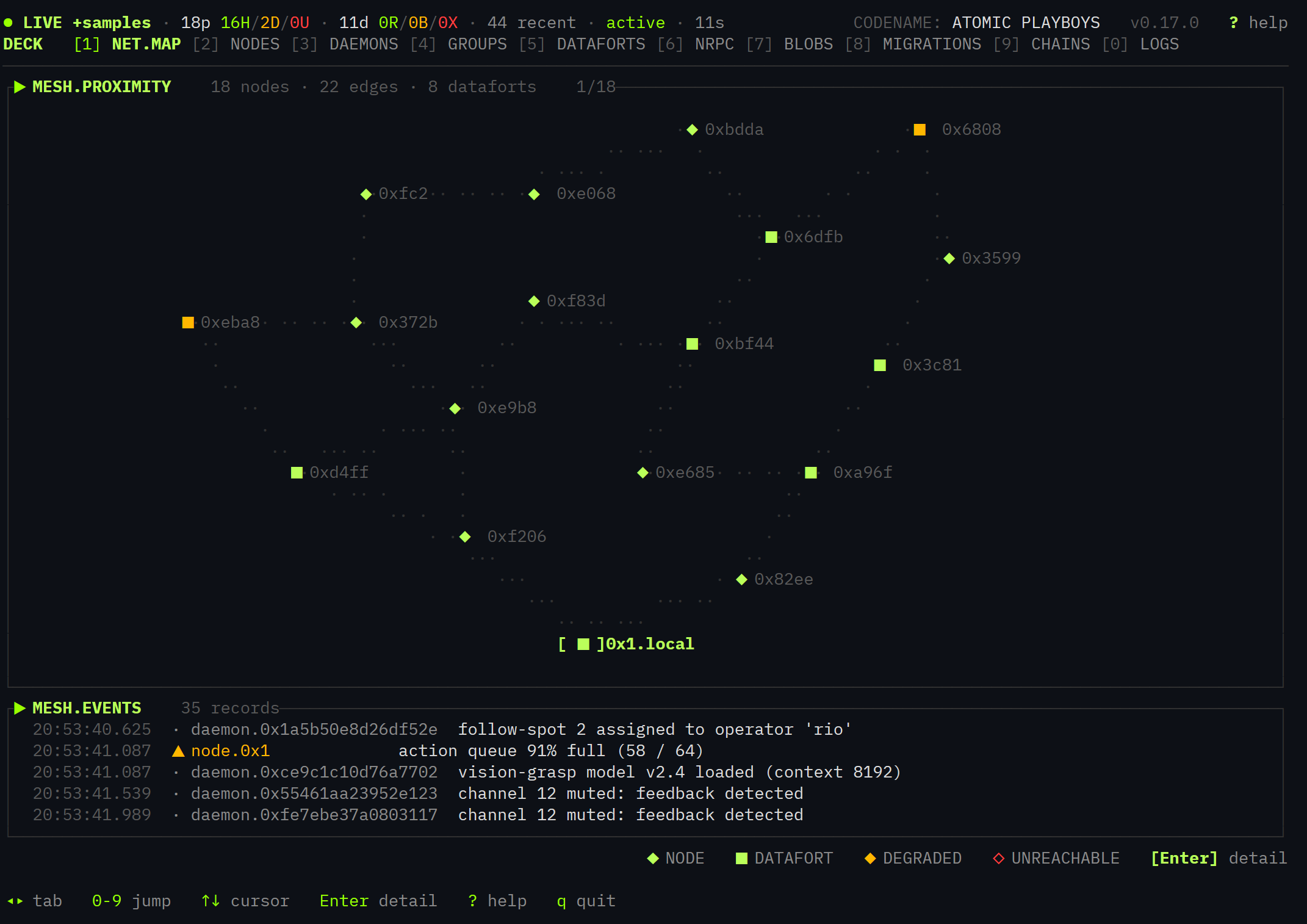Click the daemon.0xfe7ebe37a0803117 event row
Screen dimensions: 1307x924
pyautogui.click(x=645, y=815)
